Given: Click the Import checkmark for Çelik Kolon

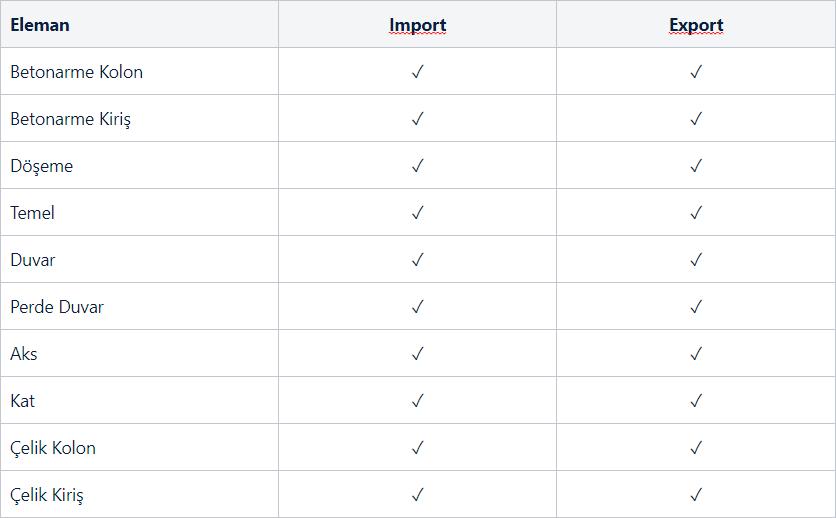Looking at the screenshot, I should pyautogui.click(x=418, y=448).
